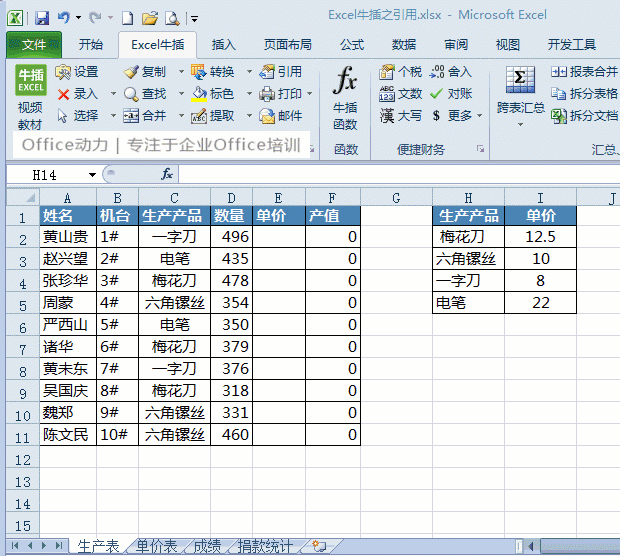
Task: Click the 查找 magnifier tool
Action: (x=145, y=94)
